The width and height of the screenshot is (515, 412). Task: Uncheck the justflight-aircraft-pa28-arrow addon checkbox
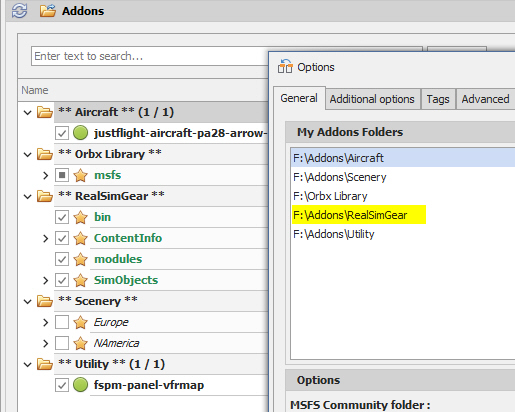click(62, 133)
